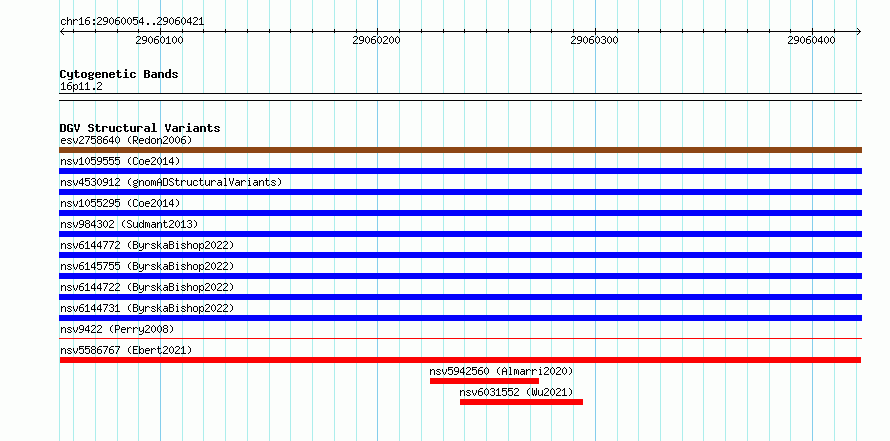Image resolution: width=890 pixels, height=441 pixels.
Task: Open nsv6145755 (ByrskaBishop2022) label
Action: 147,266
